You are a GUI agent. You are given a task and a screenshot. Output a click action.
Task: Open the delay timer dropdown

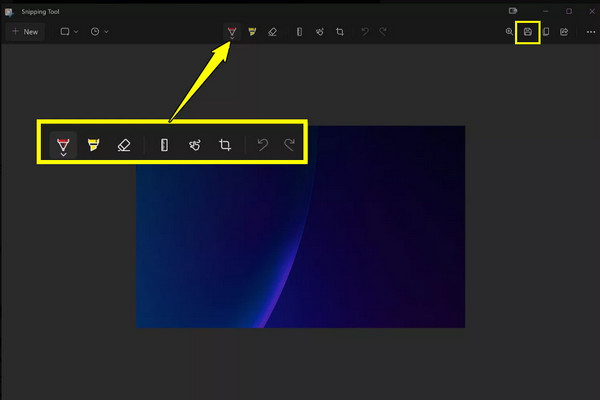point(99,32)
